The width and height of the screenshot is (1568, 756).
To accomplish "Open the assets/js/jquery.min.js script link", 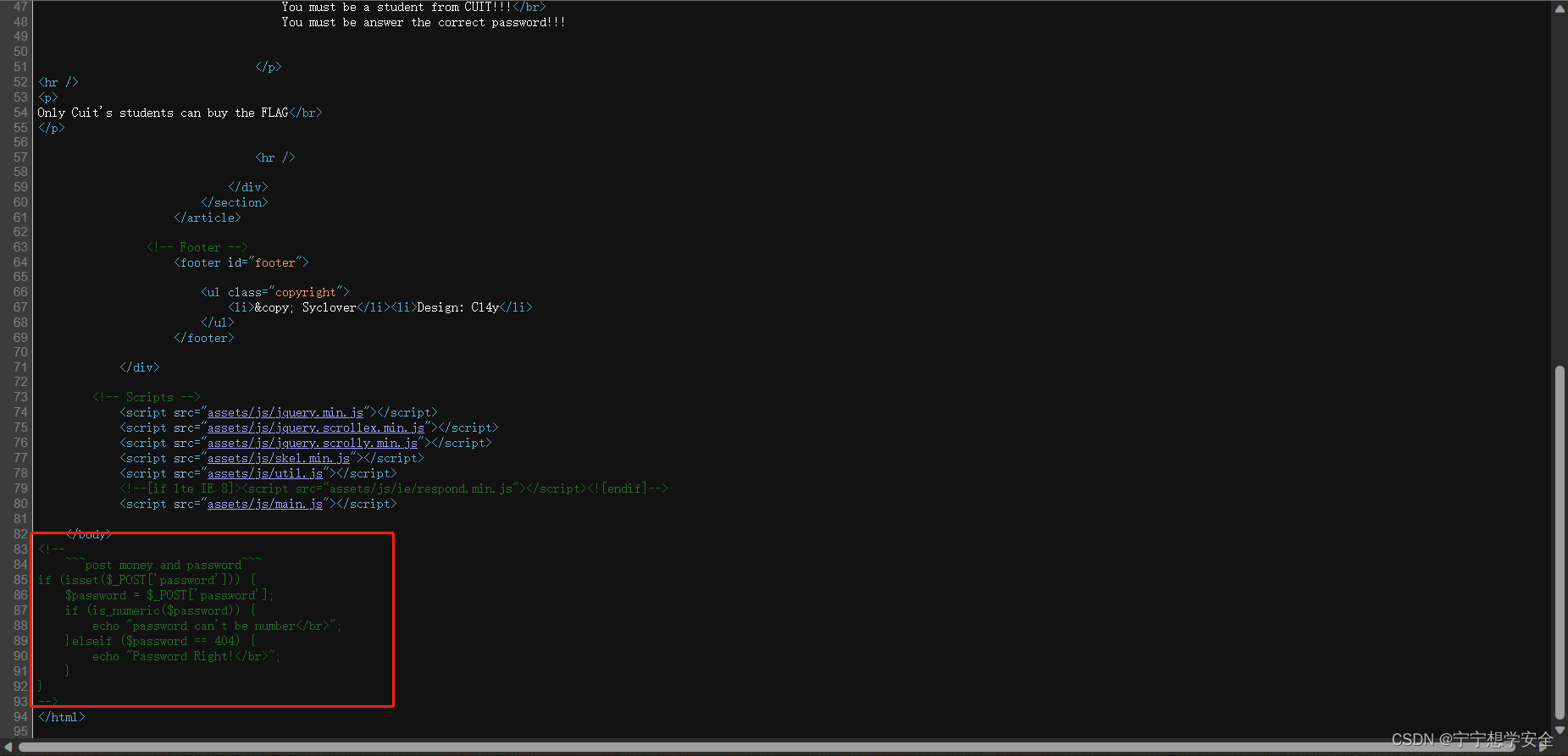I will point(285,412).
